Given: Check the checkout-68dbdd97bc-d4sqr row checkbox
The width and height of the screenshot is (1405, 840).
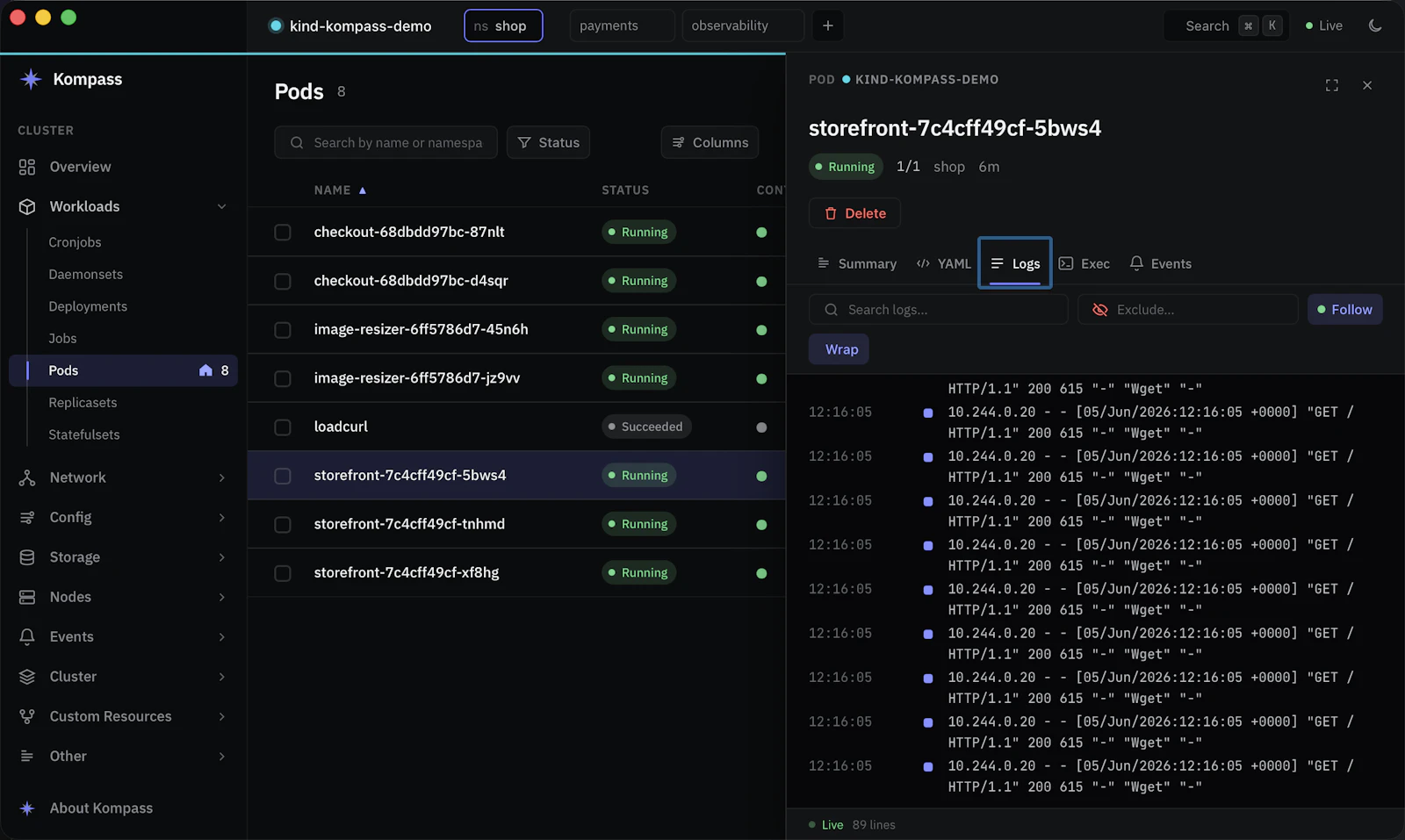Looking at the screenshot, I should pos(283,281).
